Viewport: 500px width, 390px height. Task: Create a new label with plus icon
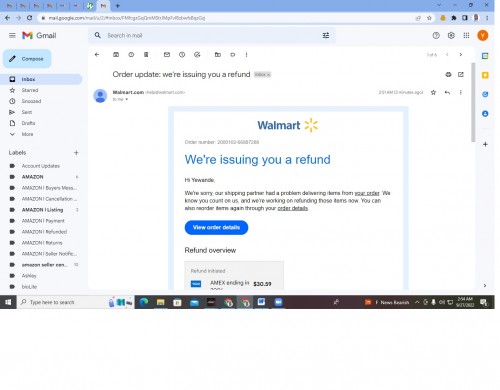[76, 153]
